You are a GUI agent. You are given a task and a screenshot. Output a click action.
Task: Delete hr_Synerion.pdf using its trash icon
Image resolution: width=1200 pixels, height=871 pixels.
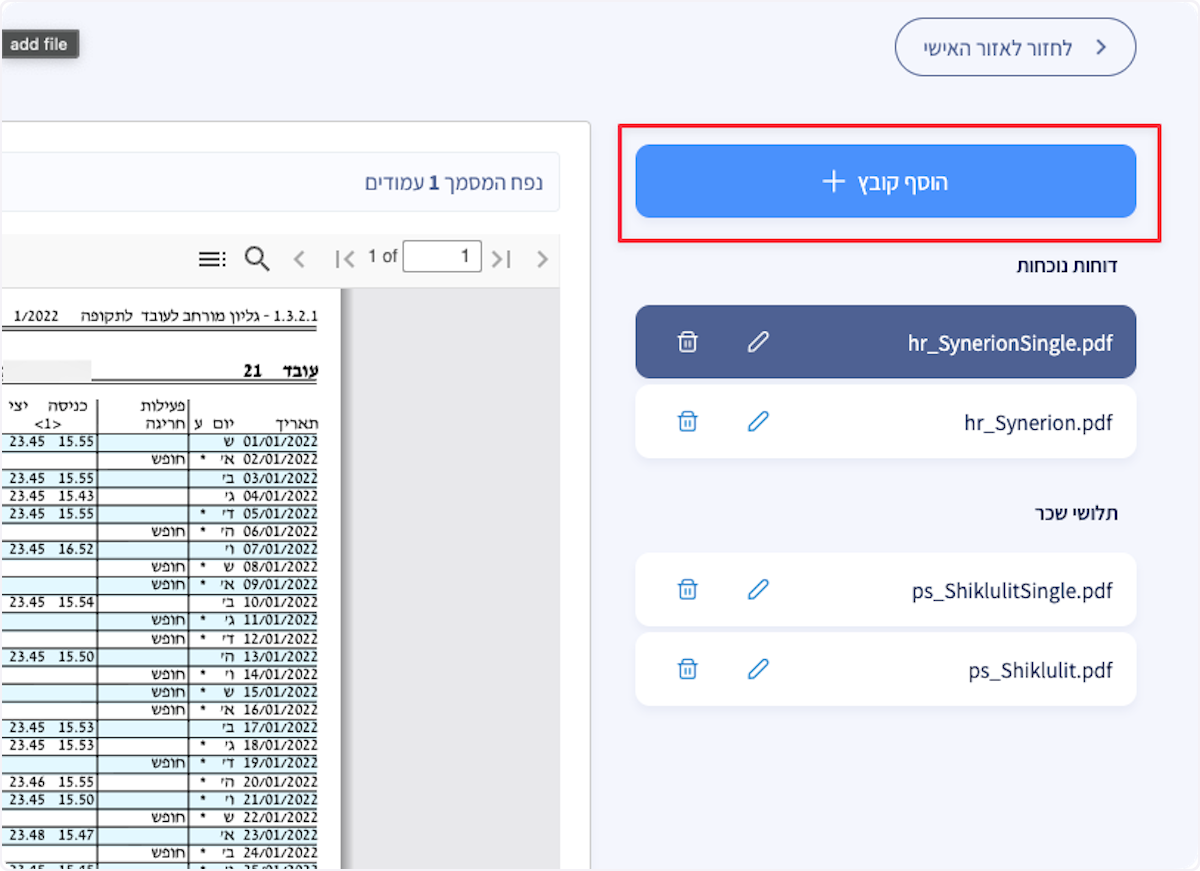(687, 422)
